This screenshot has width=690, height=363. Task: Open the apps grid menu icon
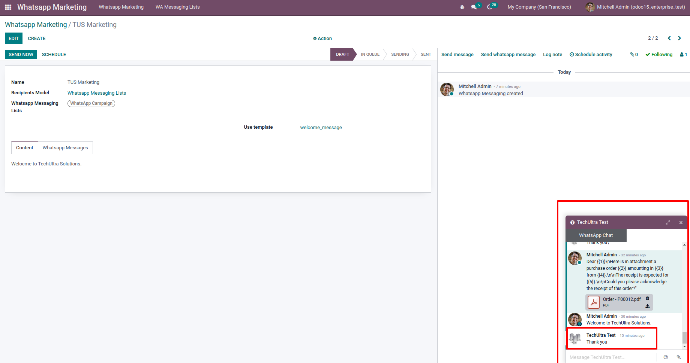click(x=8, y=7)
